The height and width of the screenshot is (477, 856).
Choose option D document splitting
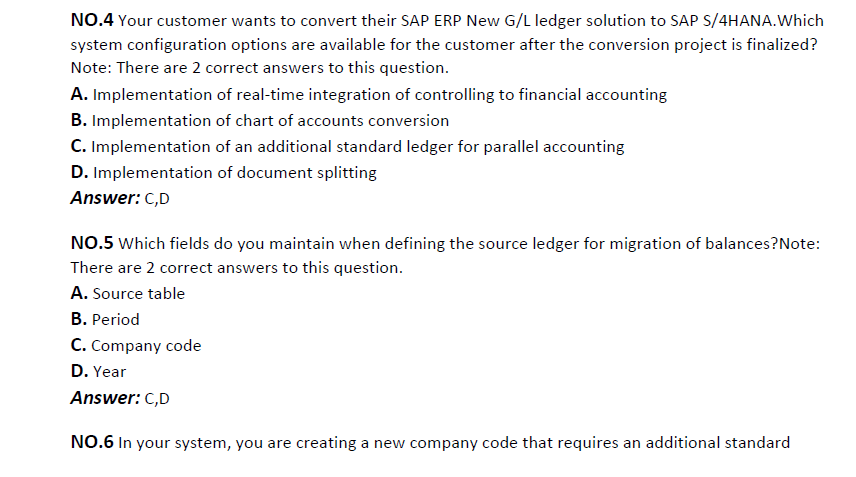[223, 172]
